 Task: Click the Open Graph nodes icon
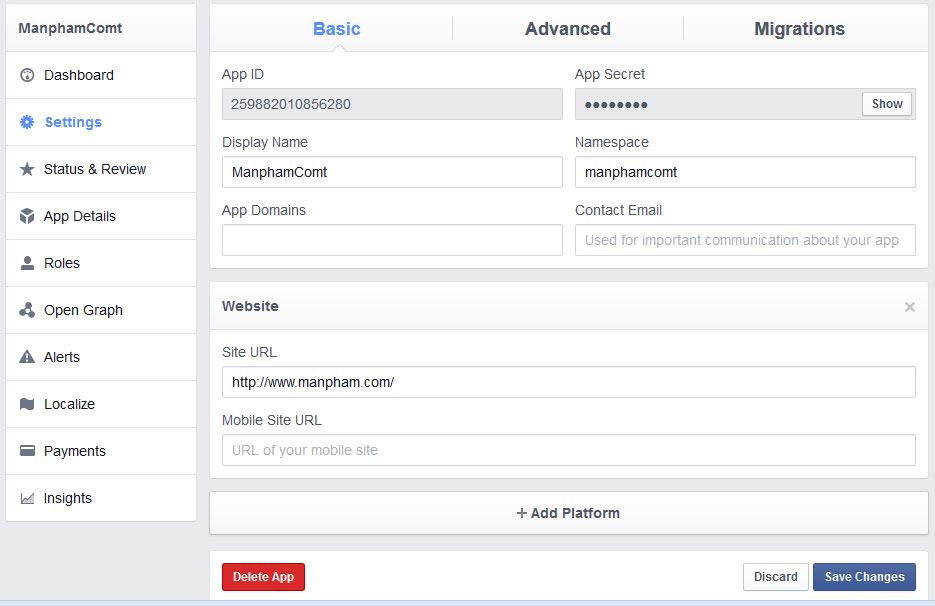(x=27, y=310)
